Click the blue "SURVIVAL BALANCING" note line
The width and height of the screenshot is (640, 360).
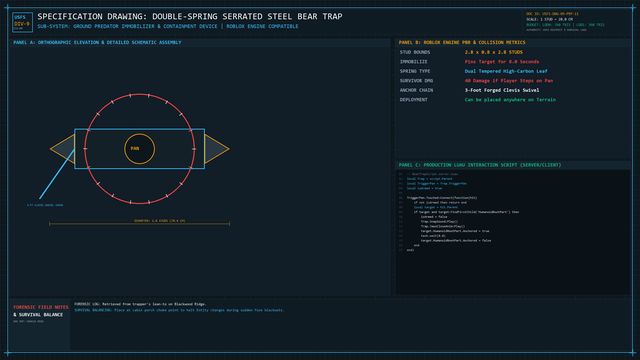tap(179, 310)
